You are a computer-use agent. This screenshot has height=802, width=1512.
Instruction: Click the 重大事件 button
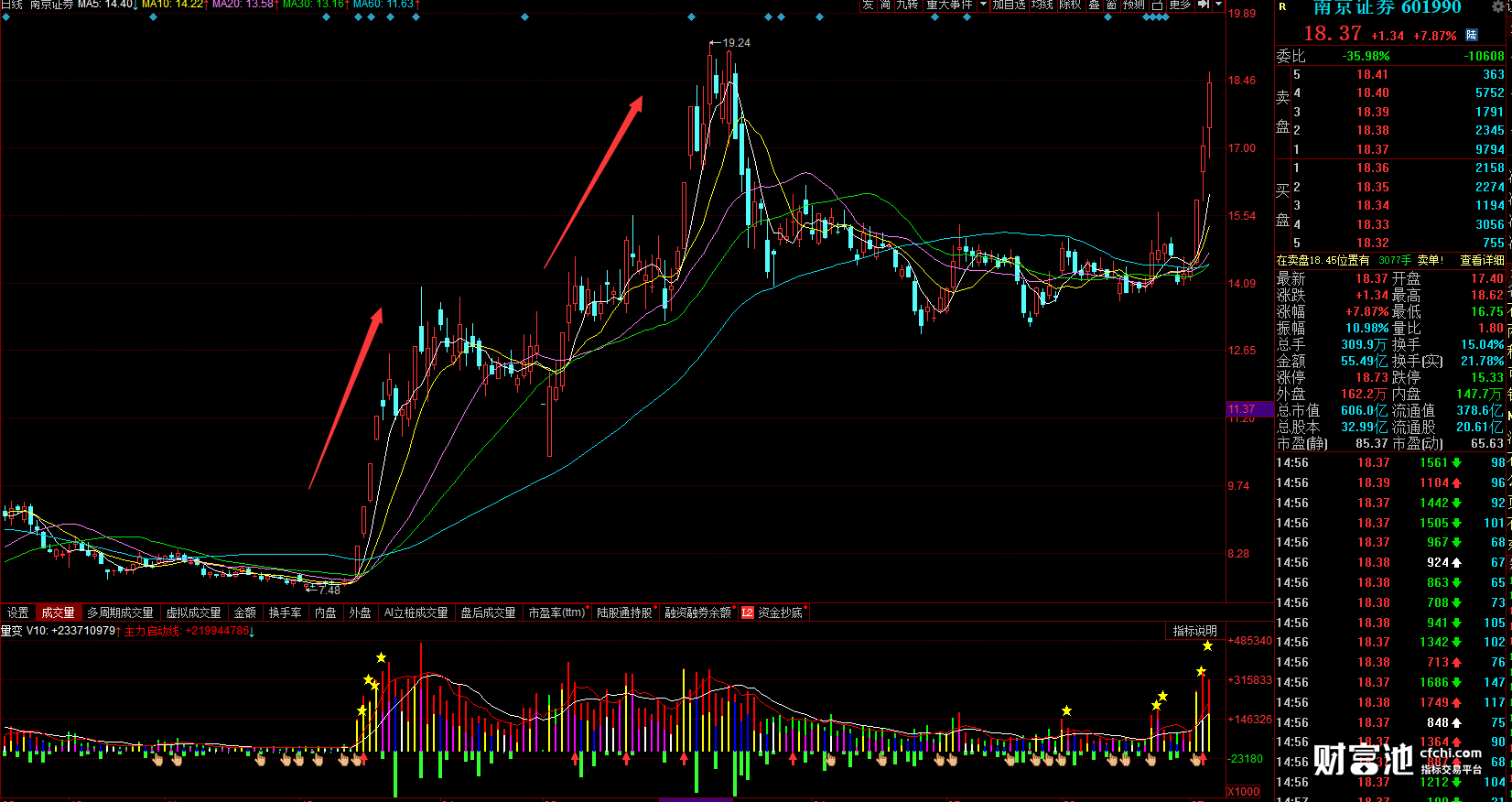(x=949, y=5)
